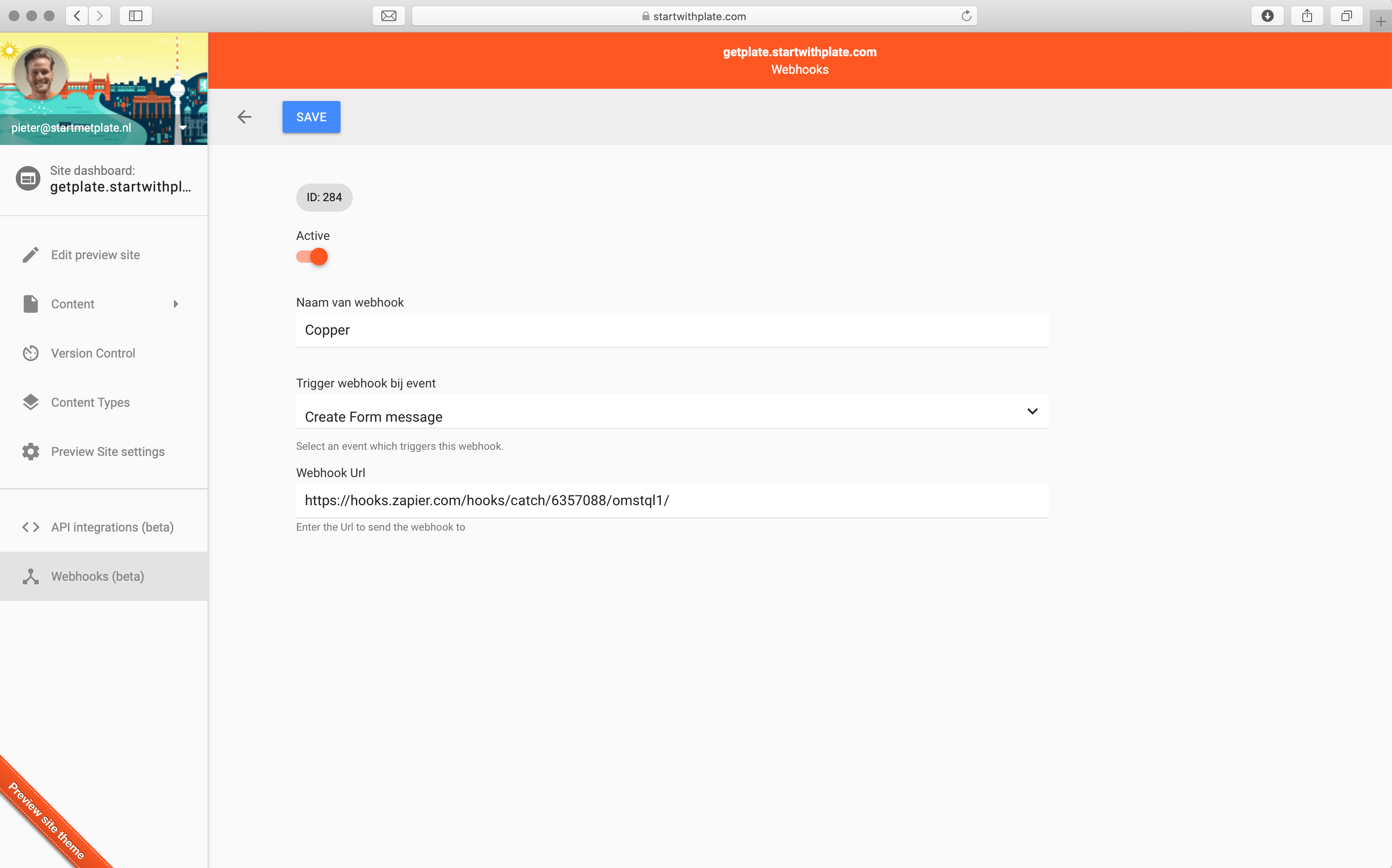Screen dimensions: 1392x868
Task: Click the pencil icon for Edit preview site
Action: tap(30, 255)
